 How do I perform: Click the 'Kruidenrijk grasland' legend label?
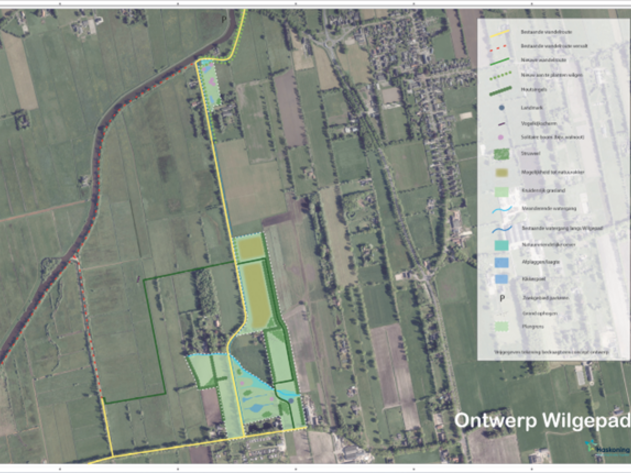point(543,190)
